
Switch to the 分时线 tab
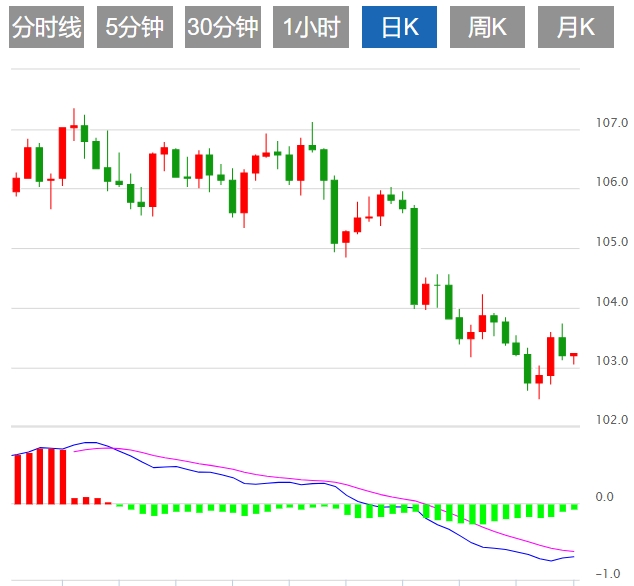tap(46, 28)
